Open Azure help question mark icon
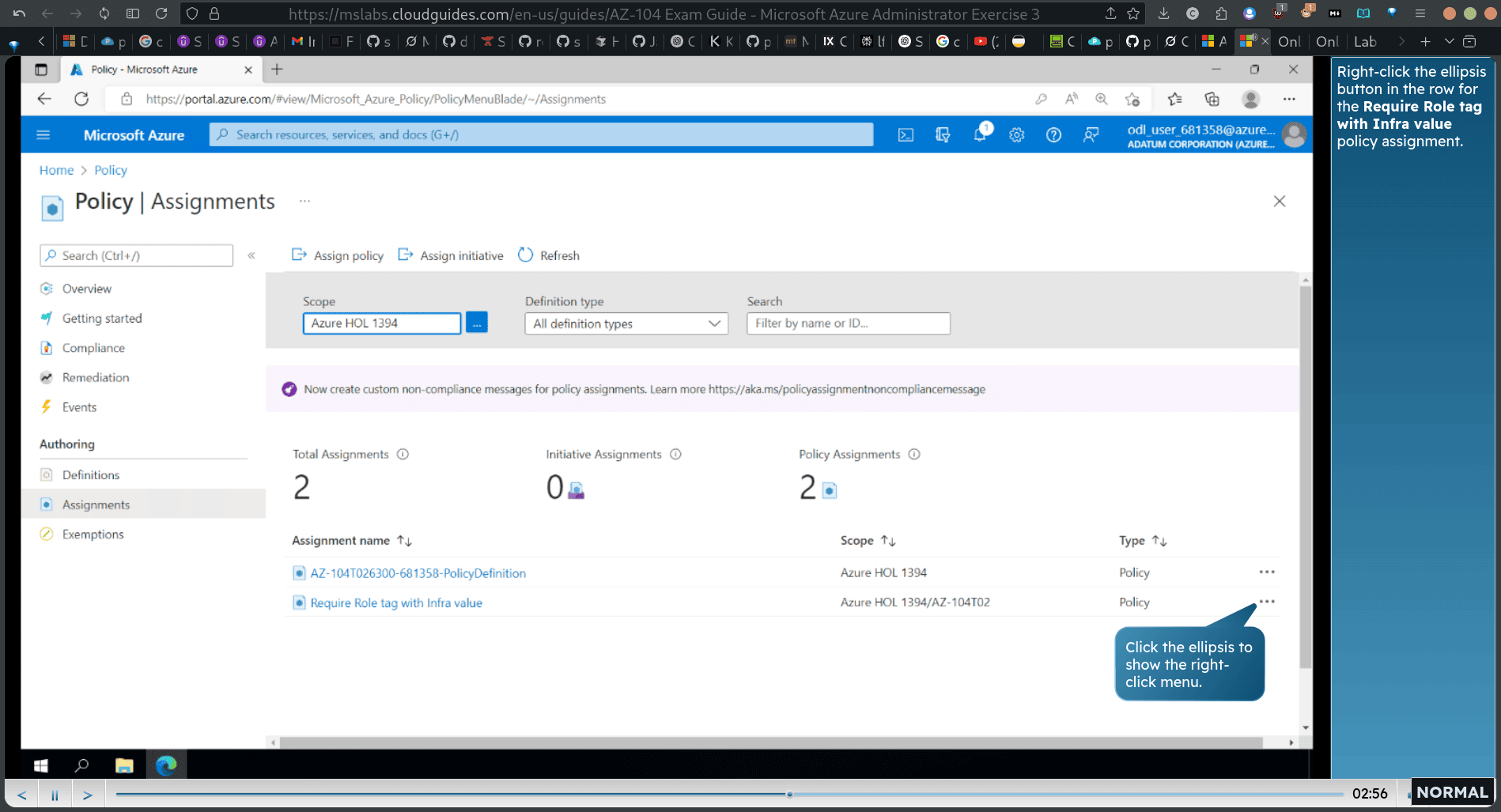The width and height of the screenshot is (1501, 812). [x=1053, y=135]
